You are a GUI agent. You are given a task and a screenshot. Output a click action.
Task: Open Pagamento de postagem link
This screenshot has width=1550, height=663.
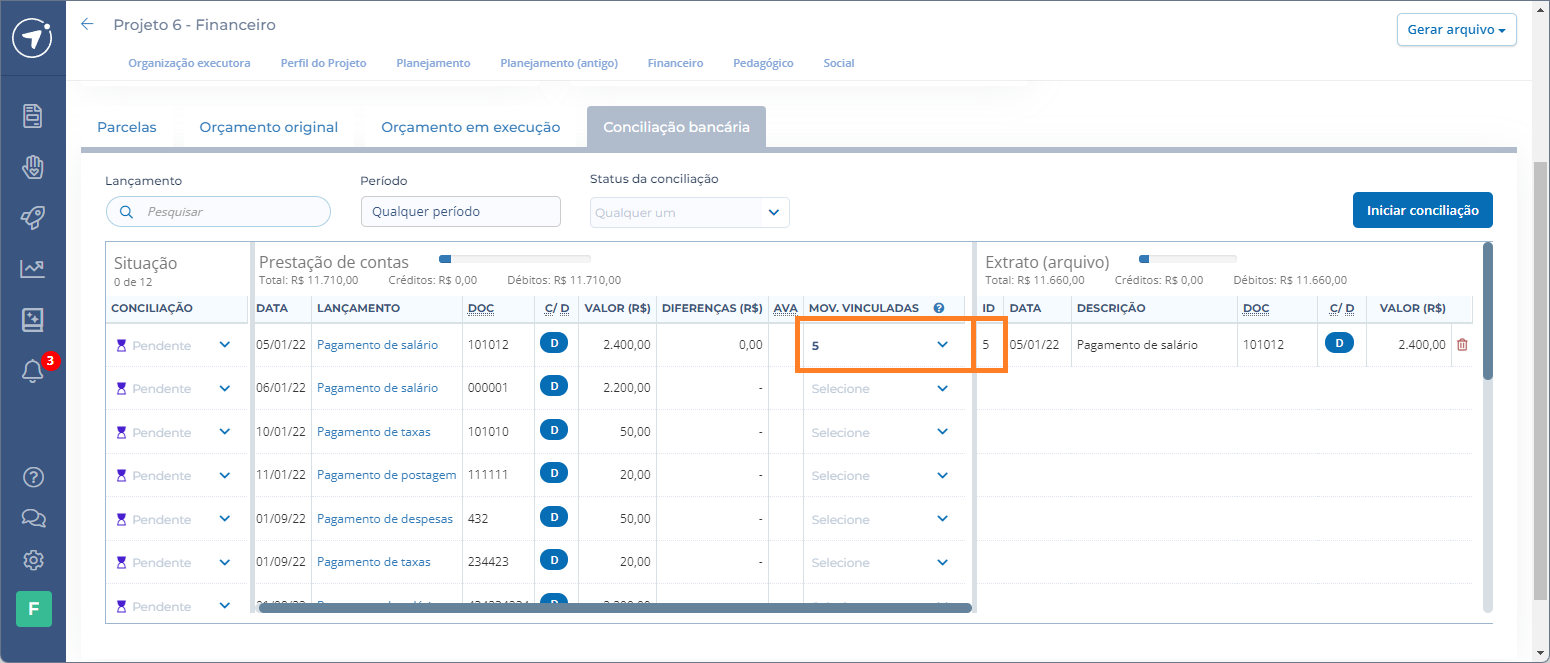386,475
